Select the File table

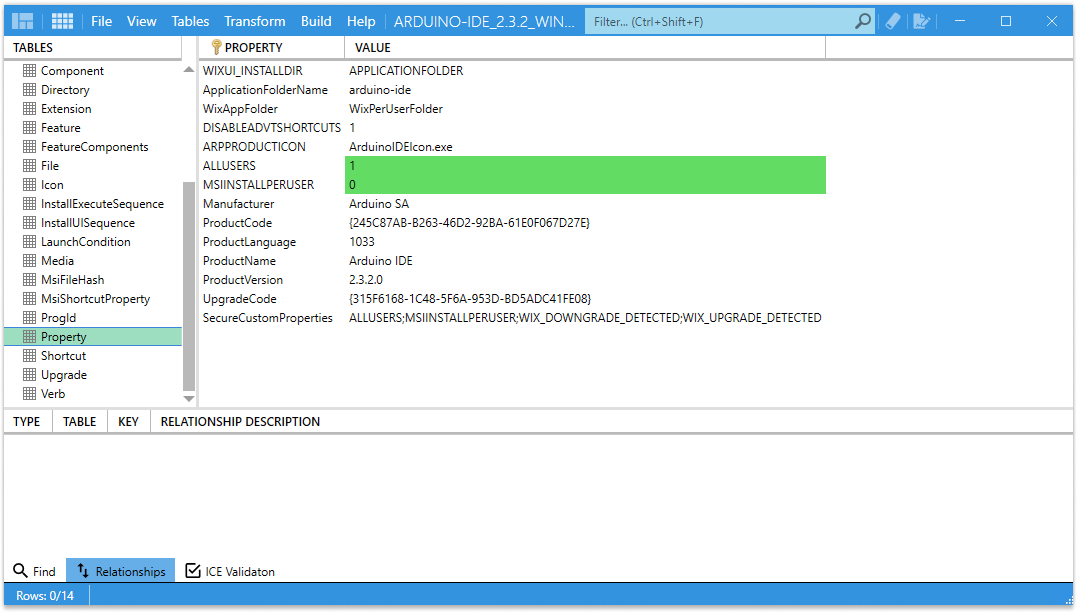50,166
